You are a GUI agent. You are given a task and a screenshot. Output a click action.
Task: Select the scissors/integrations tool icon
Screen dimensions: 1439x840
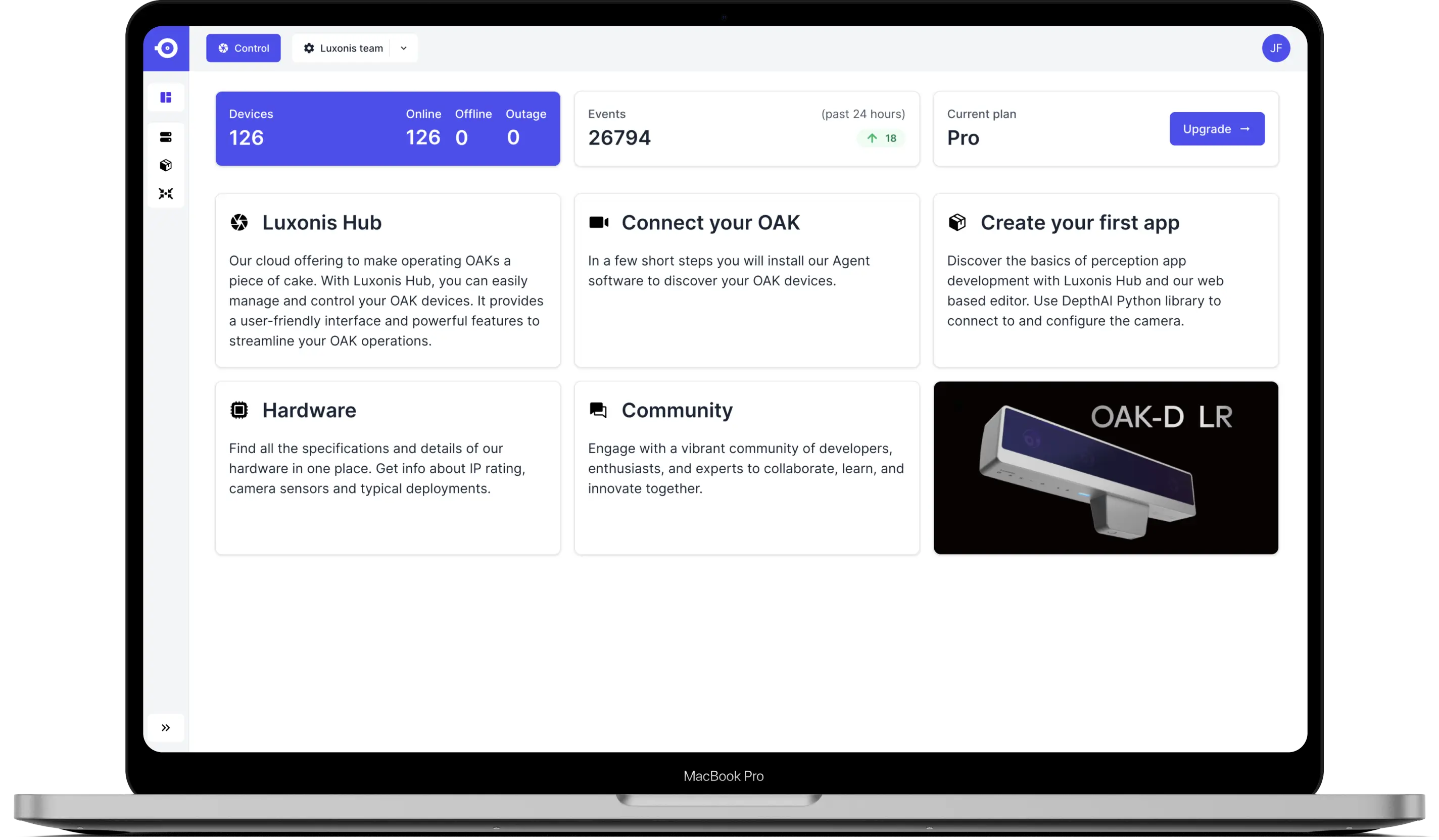coord(165,193)
